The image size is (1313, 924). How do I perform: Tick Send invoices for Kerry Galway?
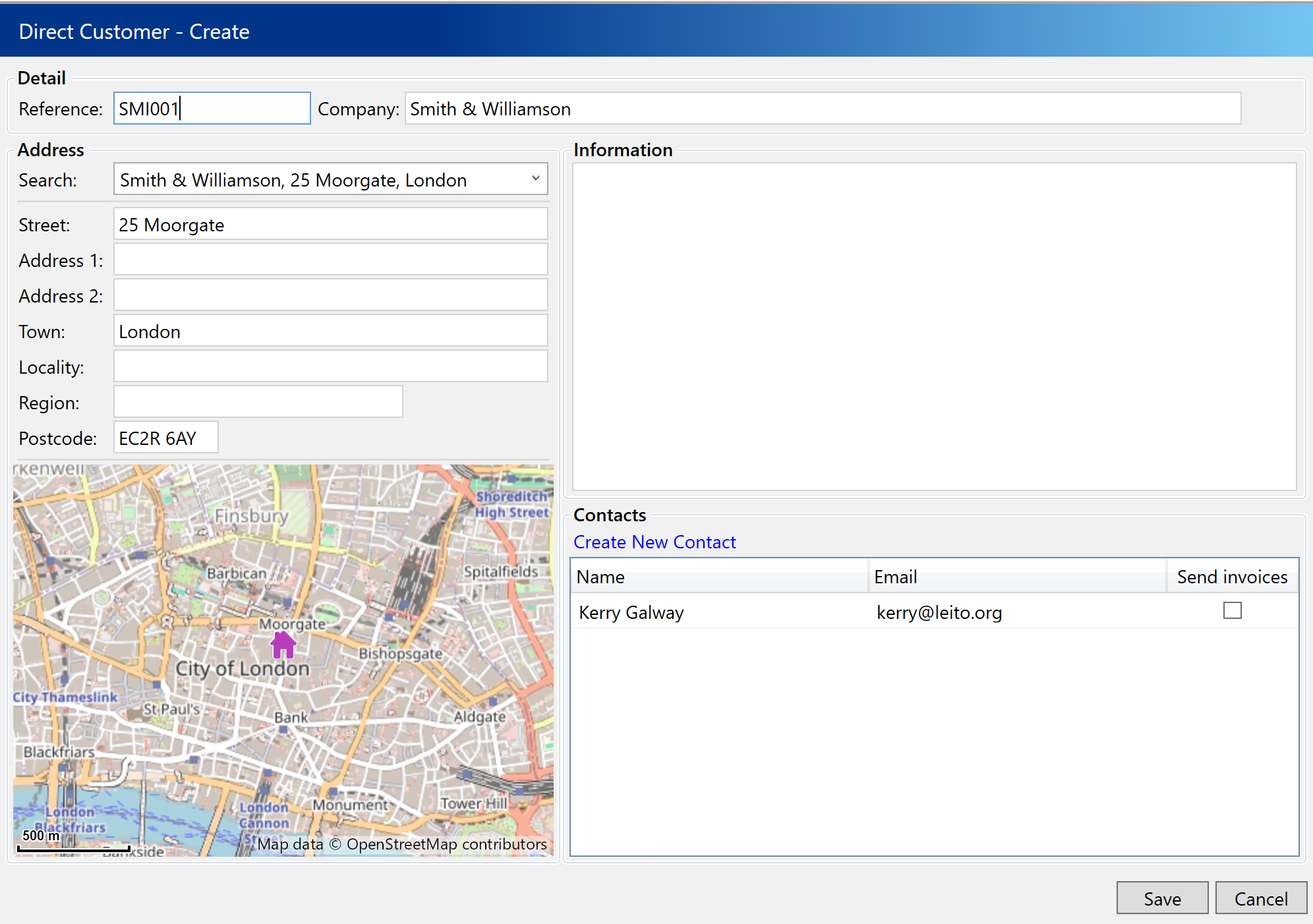1232,611
